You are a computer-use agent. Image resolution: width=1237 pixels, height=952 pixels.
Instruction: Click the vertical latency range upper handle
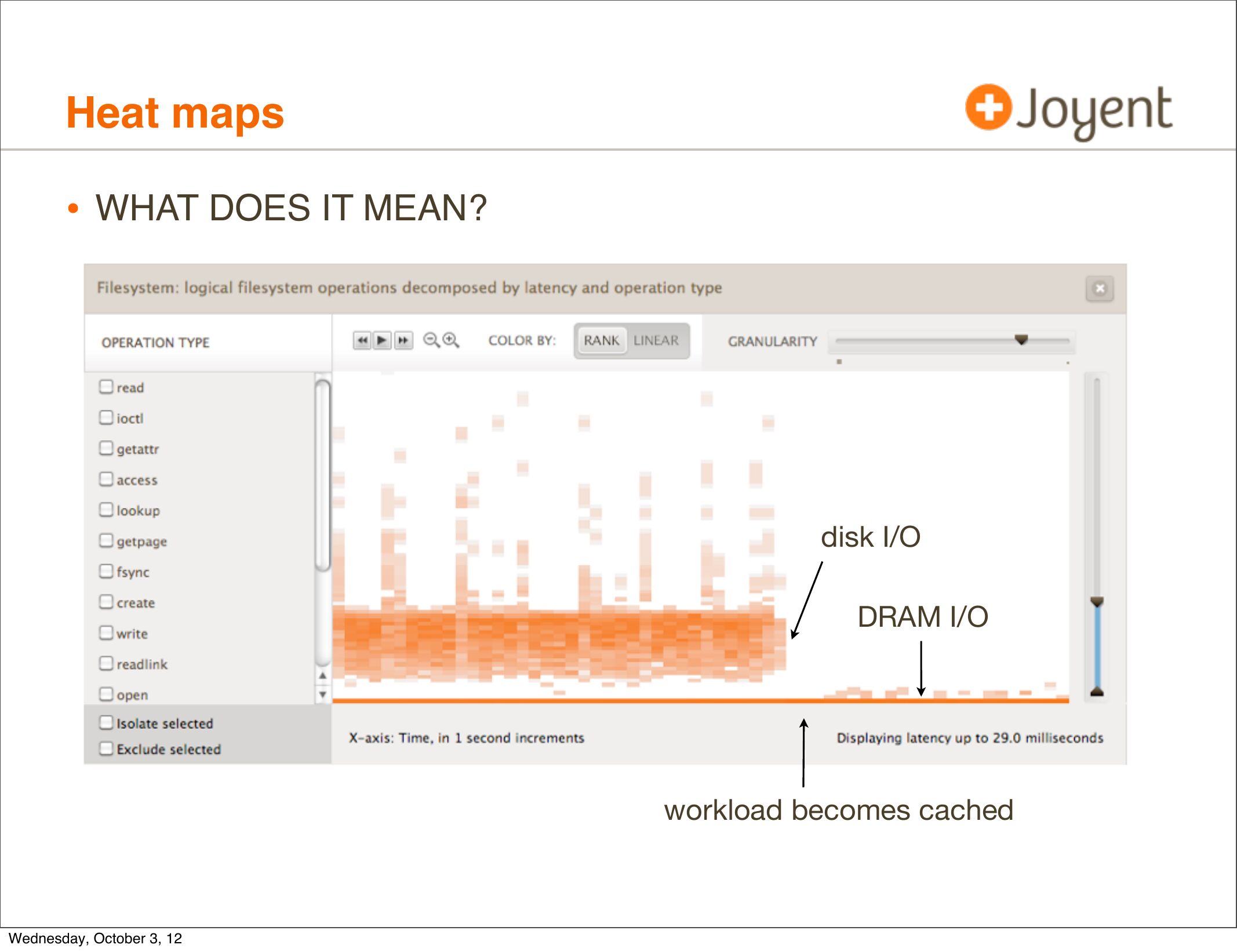point(1097,602)
